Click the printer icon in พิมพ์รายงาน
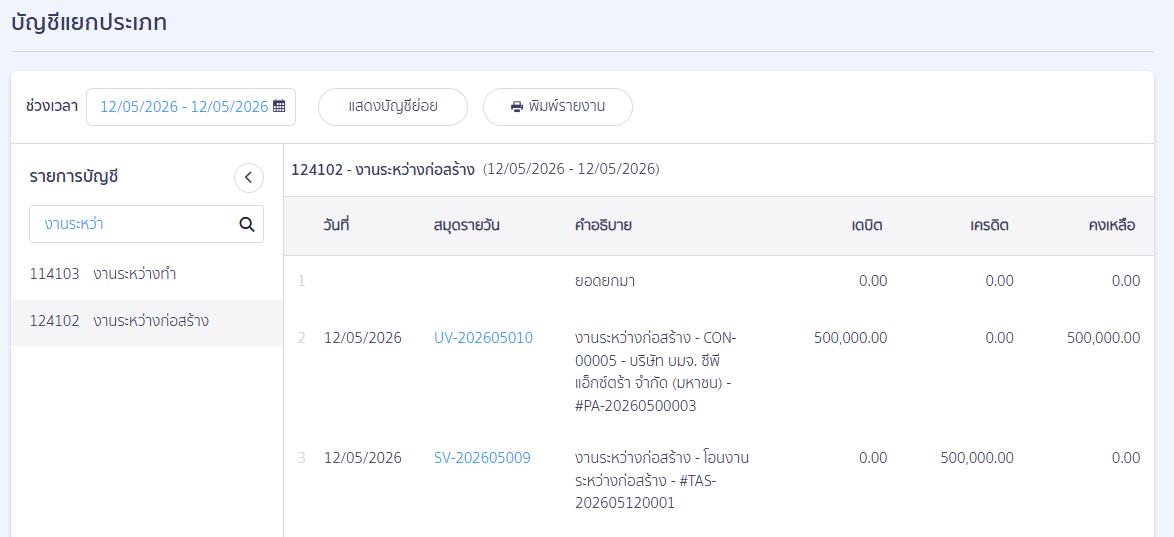The width and height of the screenshot is (1174, 537). pyautogui.click(x=517, y=107)
